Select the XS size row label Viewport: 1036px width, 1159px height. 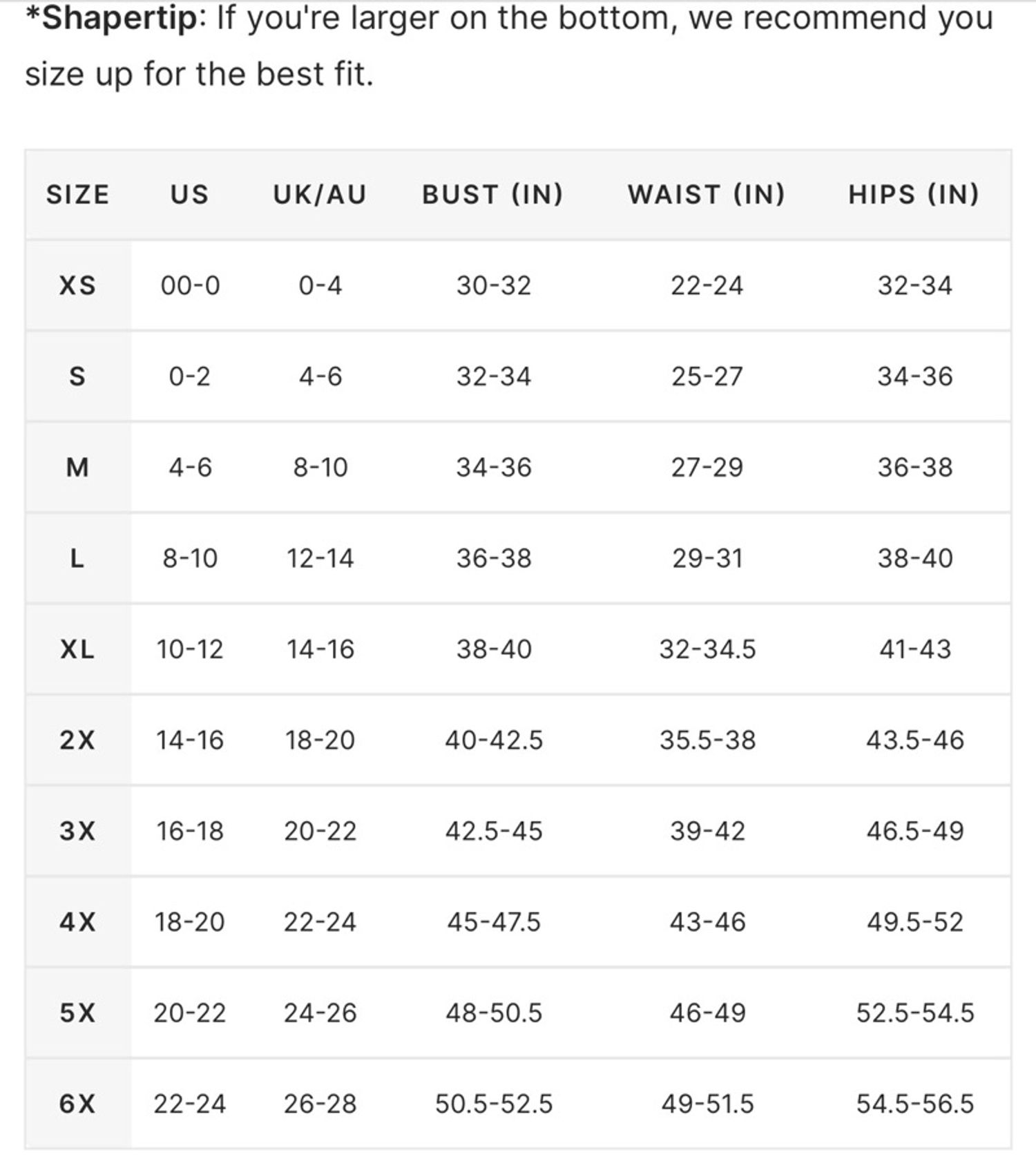pos(77,285)
